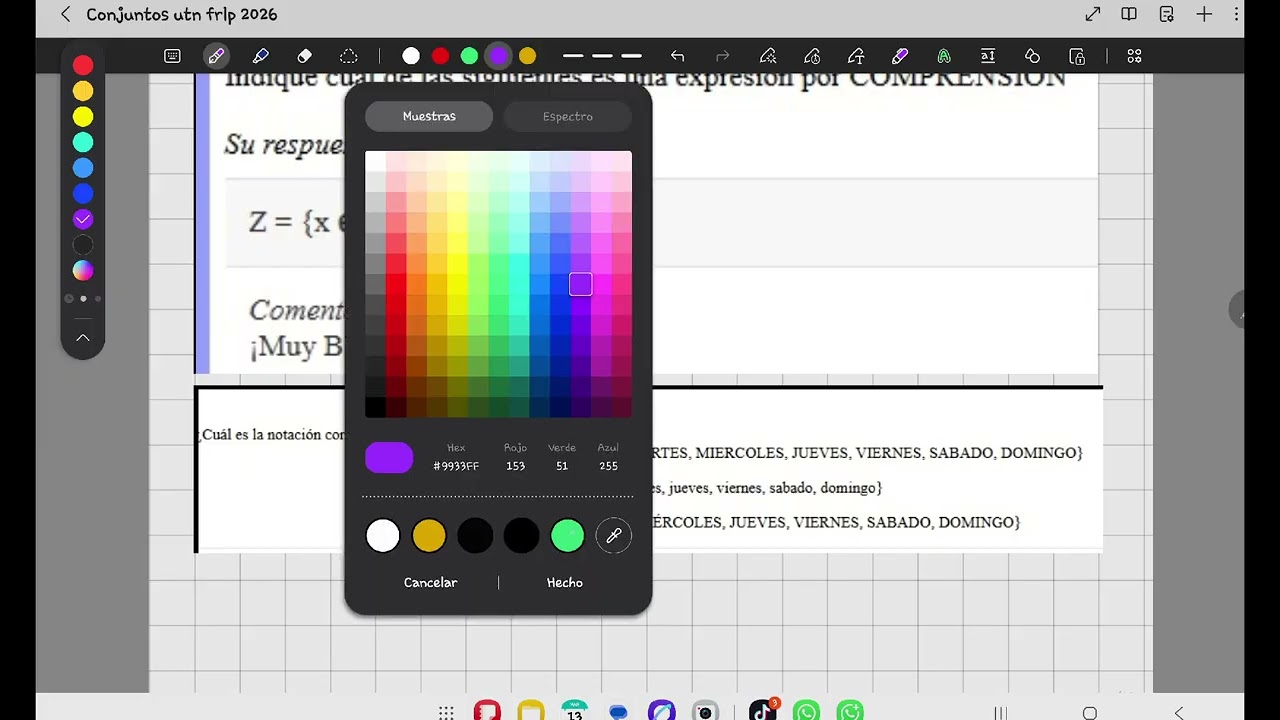
Task: Confirm color with Hecho button
Action: tap(565, 582)
